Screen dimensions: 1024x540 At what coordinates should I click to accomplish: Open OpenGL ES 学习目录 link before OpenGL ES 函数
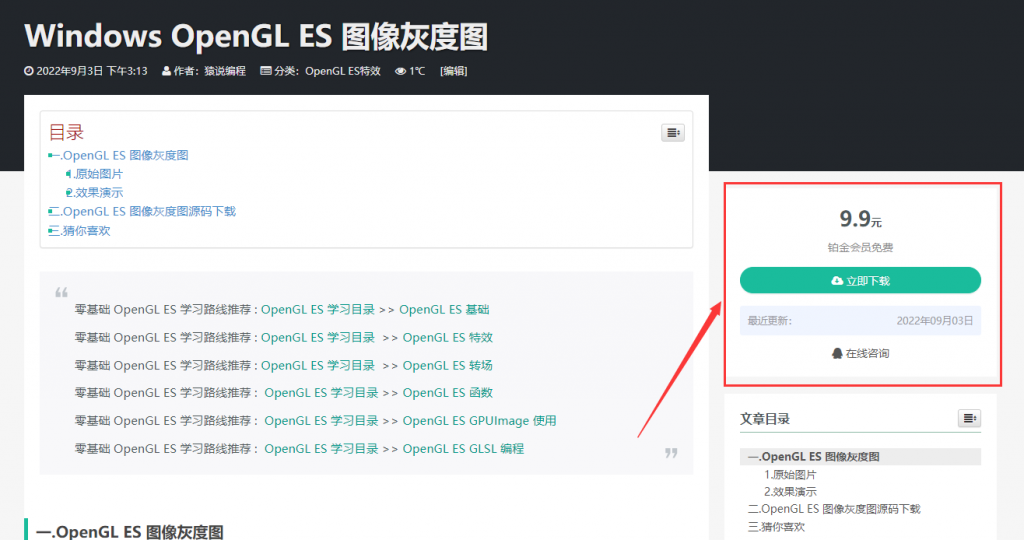point(321,392)
